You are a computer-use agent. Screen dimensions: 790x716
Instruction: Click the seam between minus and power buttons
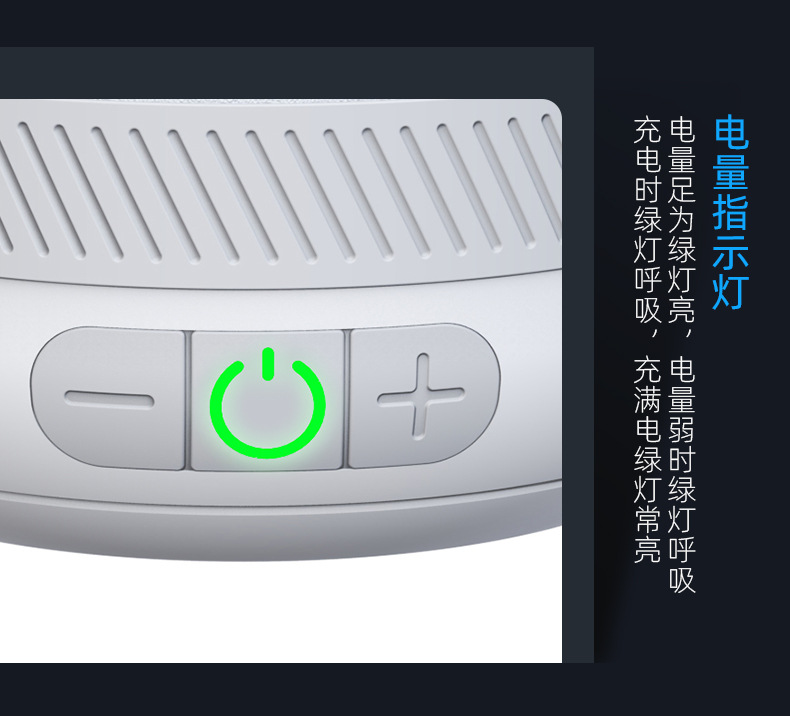click(188, 401)
